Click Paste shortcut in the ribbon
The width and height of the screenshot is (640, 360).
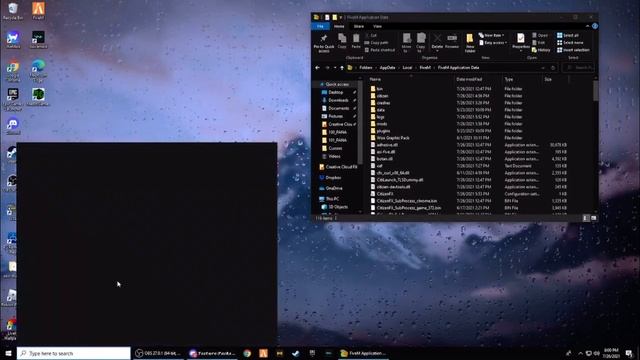click(x=380, y=50)
